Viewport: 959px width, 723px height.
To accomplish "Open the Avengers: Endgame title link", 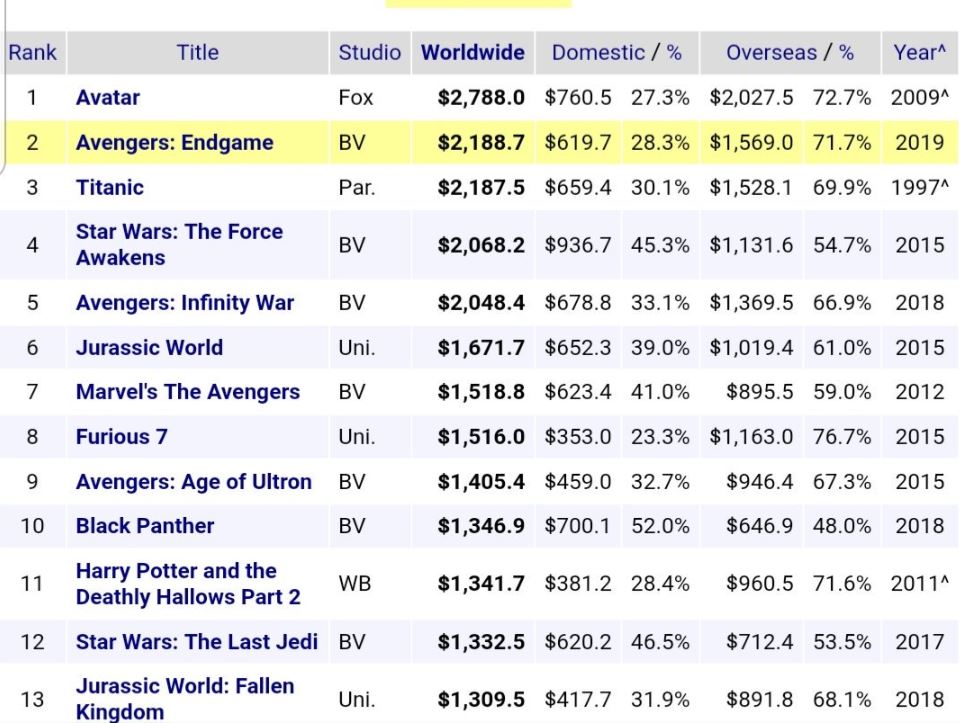I will [174, 142].
